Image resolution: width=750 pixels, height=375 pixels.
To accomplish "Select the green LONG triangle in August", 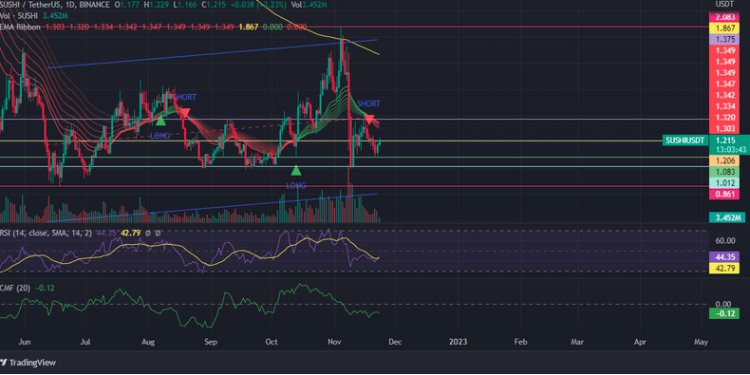I will point(161,120).
